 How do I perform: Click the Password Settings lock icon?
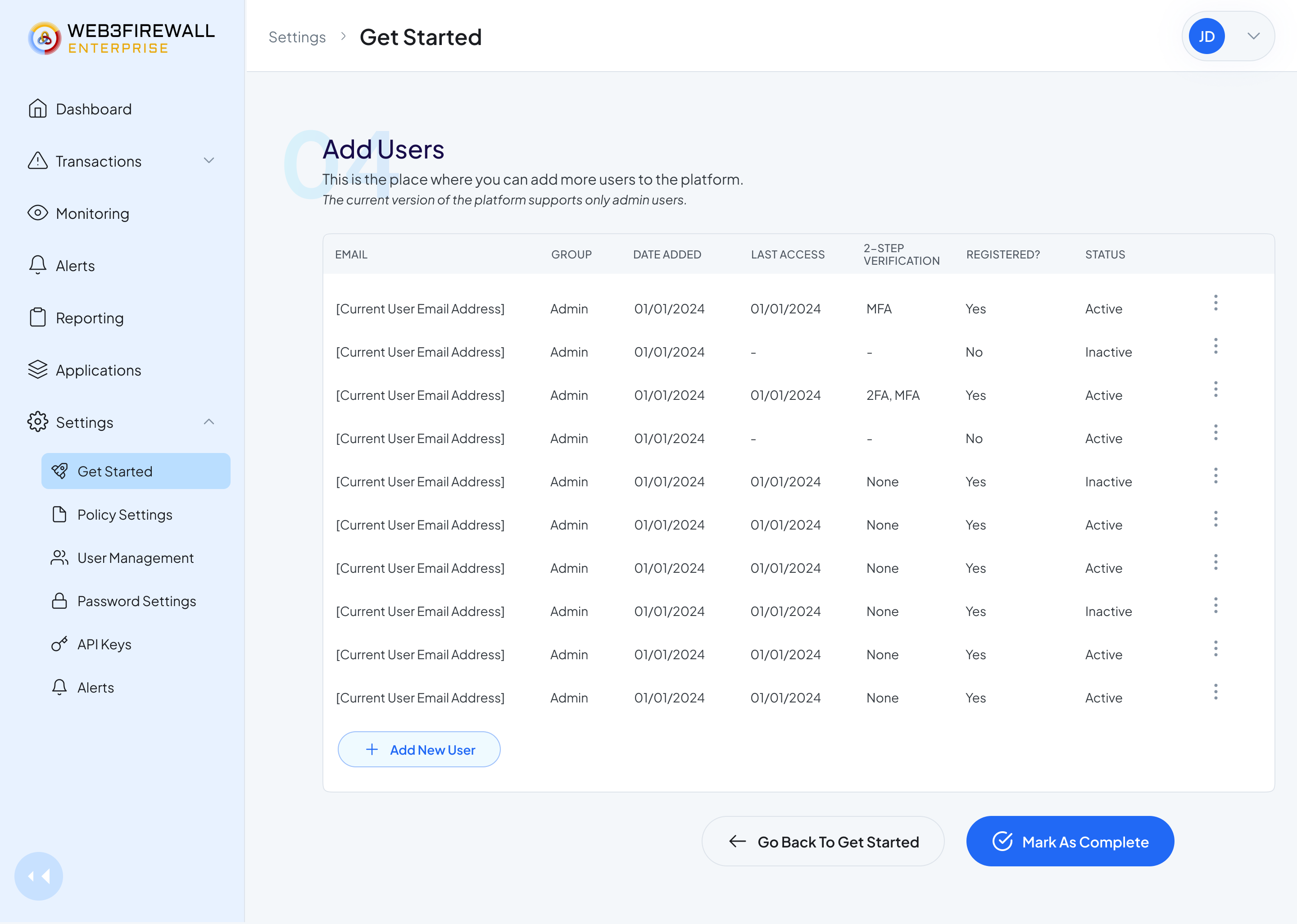tap(60, 601)
